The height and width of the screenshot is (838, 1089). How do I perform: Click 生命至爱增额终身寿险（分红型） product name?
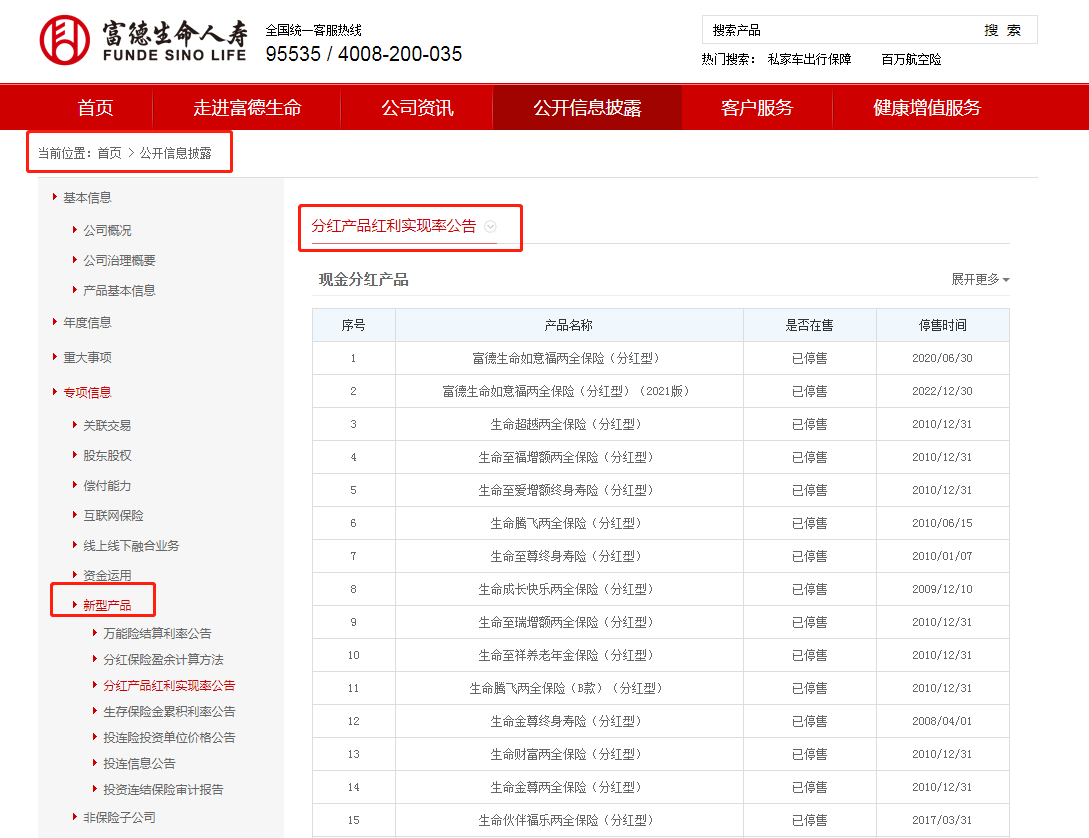click(565, 490)
